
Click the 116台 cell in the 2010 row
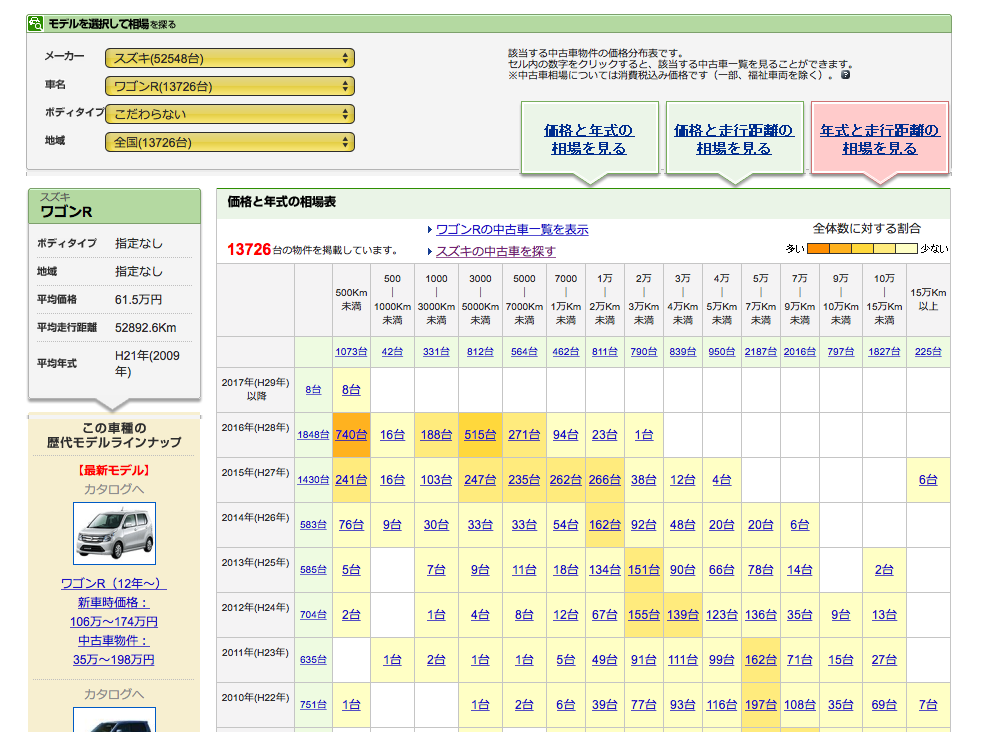coord(721,705)
